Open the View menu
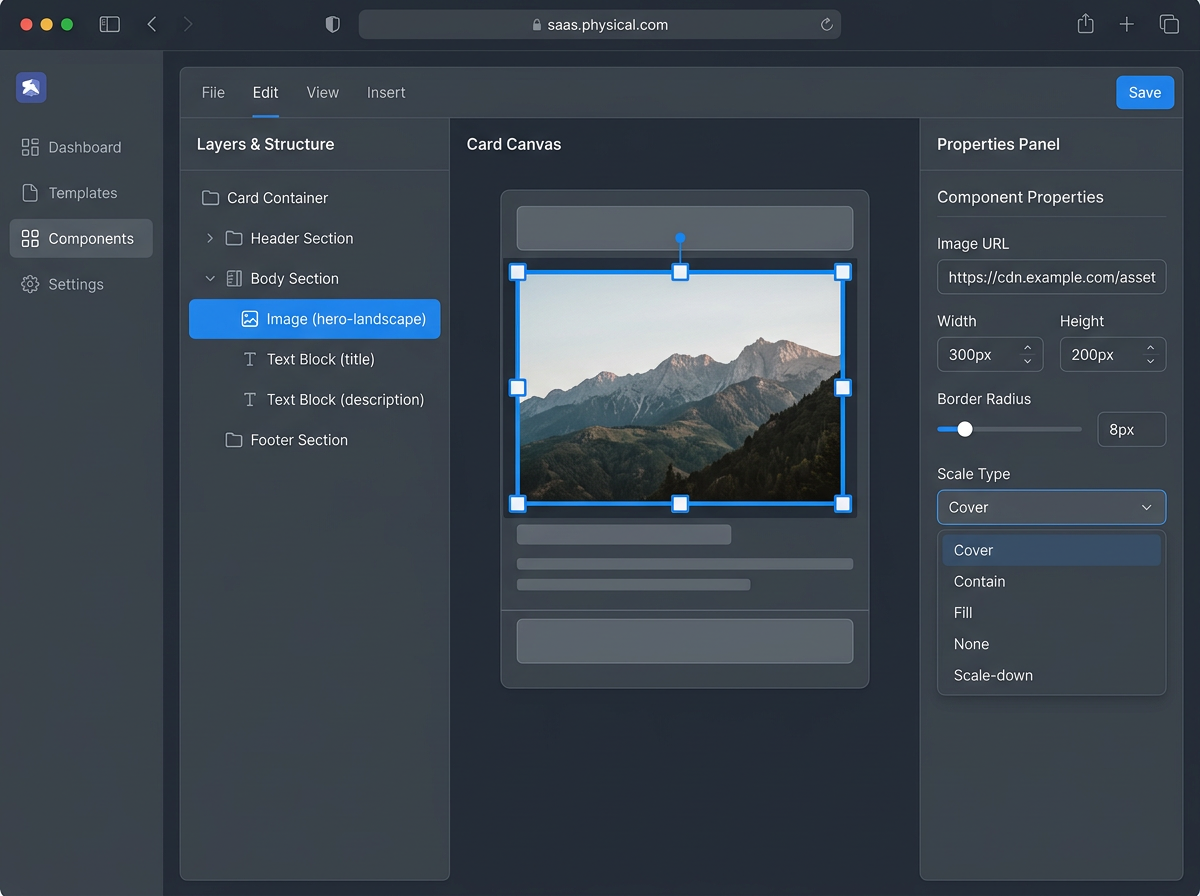Viewport: 1200px width, 896px height. tap(322, 92)
